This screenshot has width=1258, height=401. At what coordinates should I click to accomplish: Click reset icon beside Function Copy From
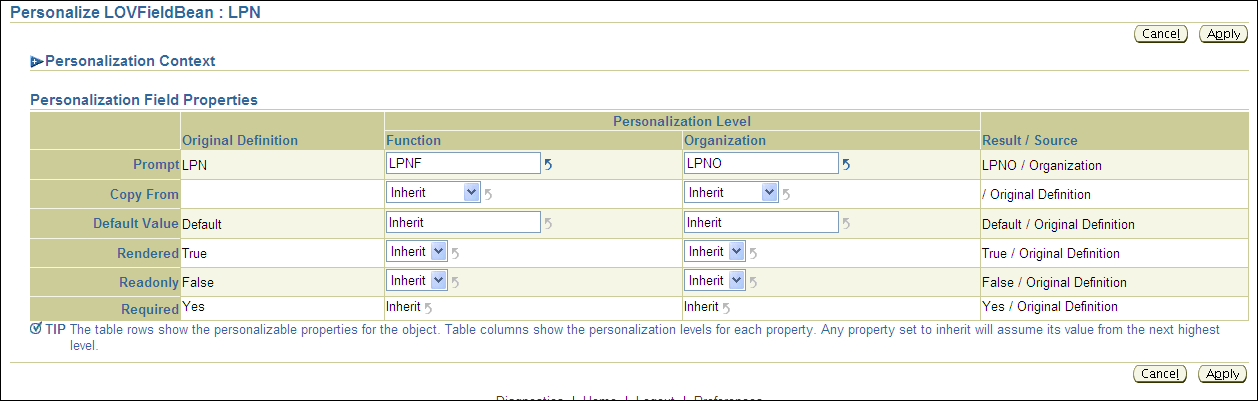[488, 194]
